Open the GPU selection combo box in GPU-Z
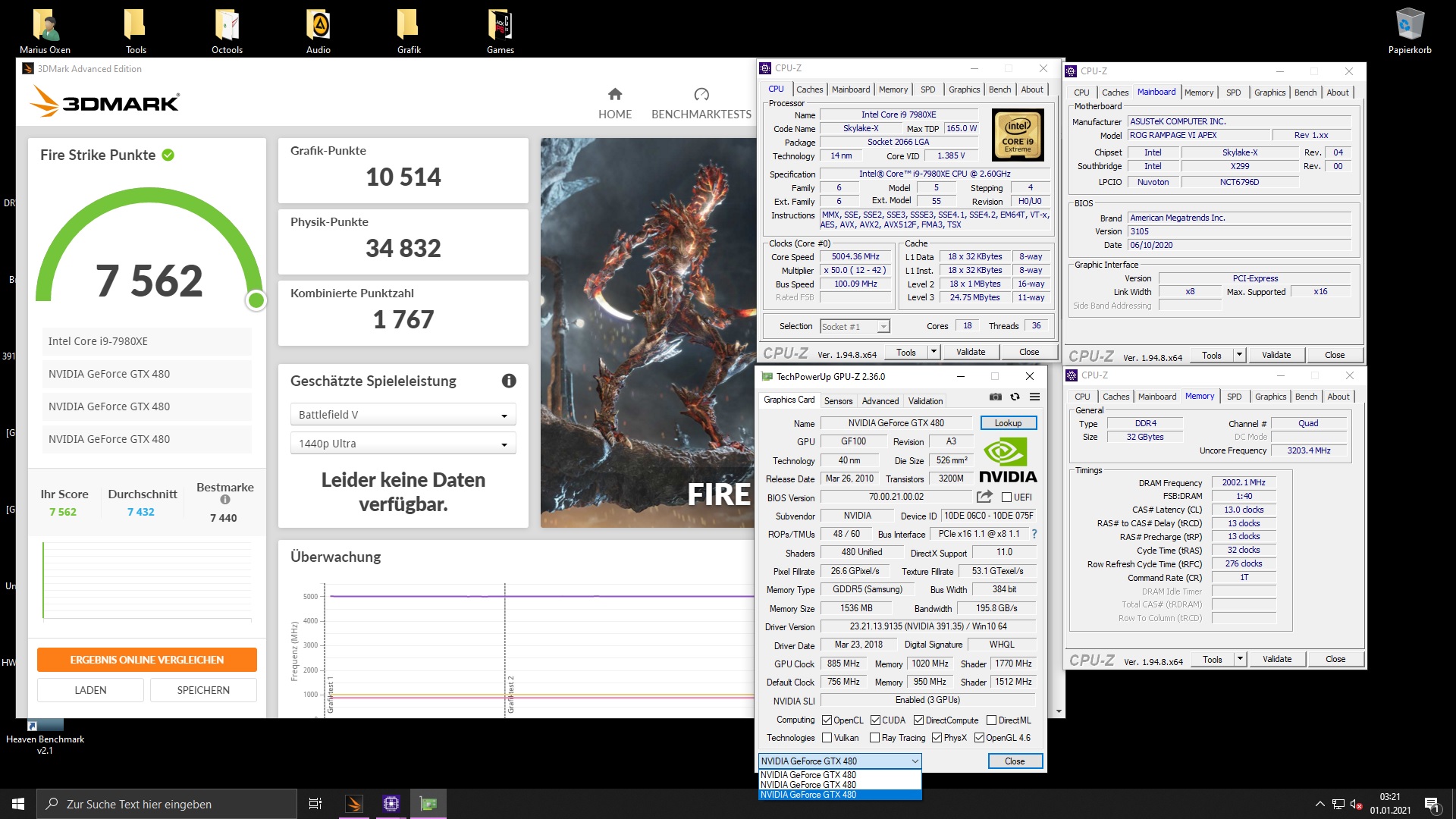Image resolution: width=1456 pixels, height=819 pixels. [839, 761]
